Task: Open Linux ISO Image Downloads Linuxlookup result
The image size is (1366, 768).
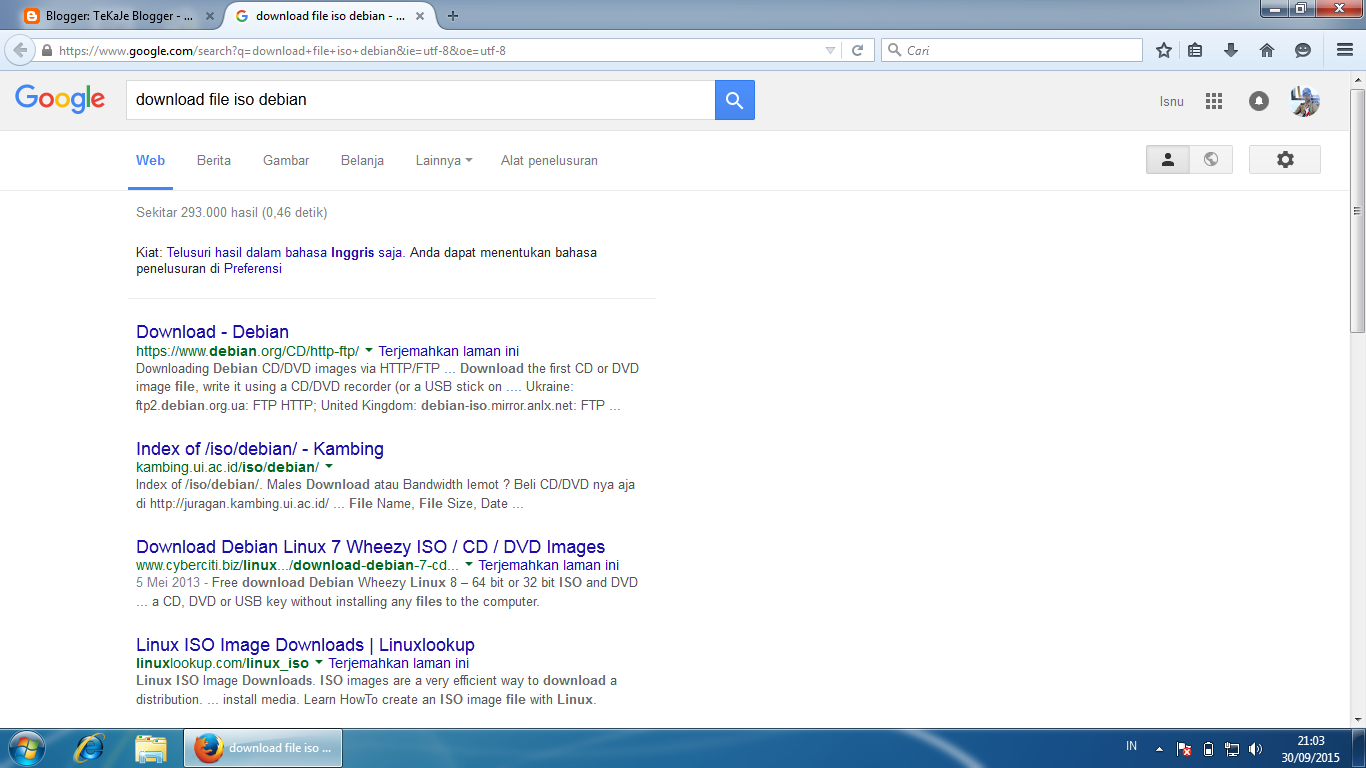Action: click(x=305, y=645)
